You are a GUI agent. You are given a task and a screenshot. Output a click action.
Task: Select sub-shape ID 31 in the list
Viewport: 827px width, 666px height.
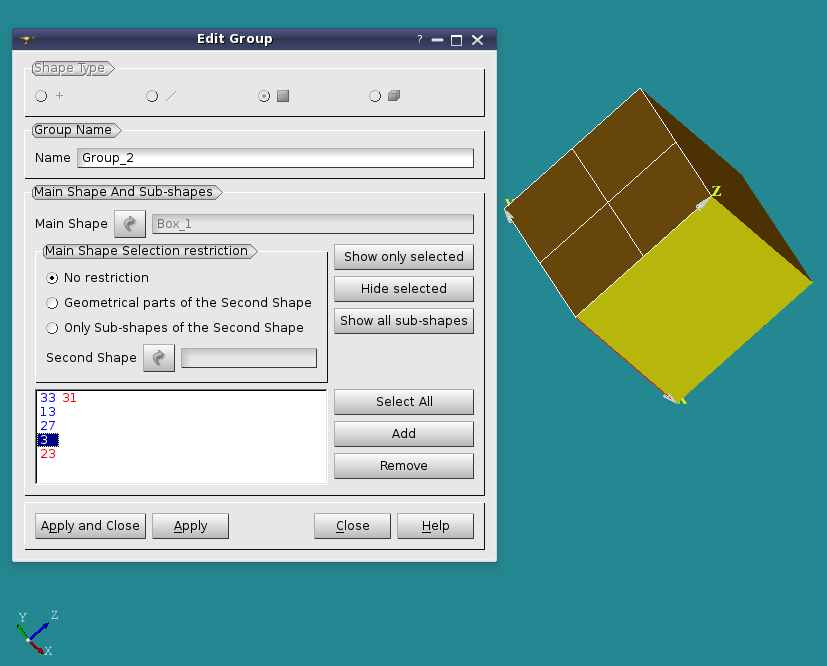pyautogui.click(x=70, y=398)
